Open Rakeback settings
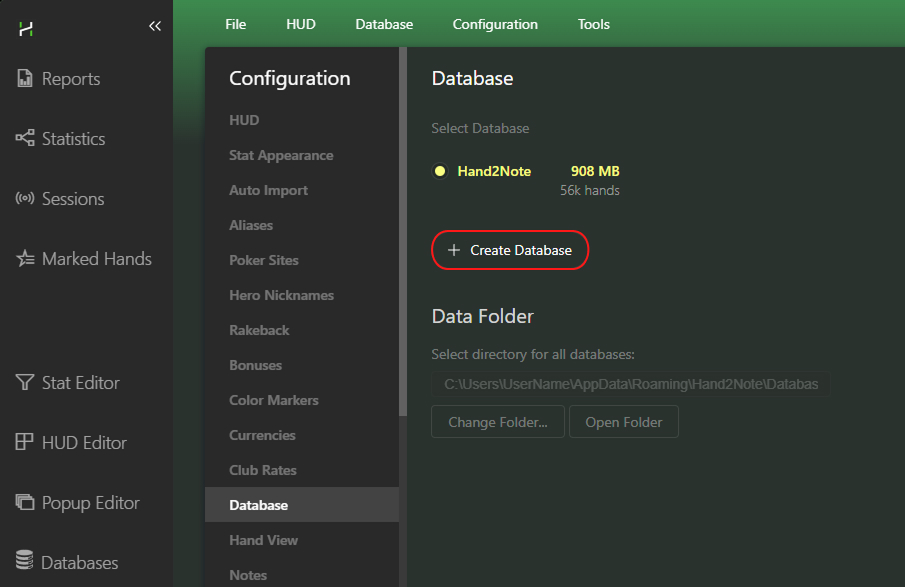Viewport: 905px width, 587px height. point(302,330)
